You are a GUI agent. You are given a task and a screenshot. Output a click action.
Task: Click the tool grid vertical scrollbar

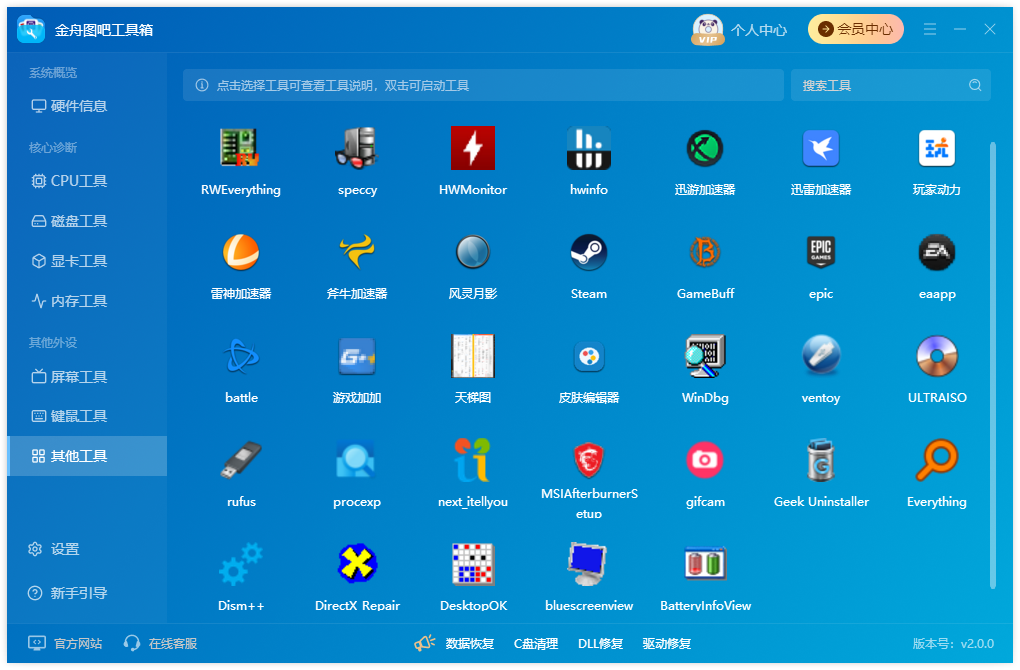tap(993, 366)
